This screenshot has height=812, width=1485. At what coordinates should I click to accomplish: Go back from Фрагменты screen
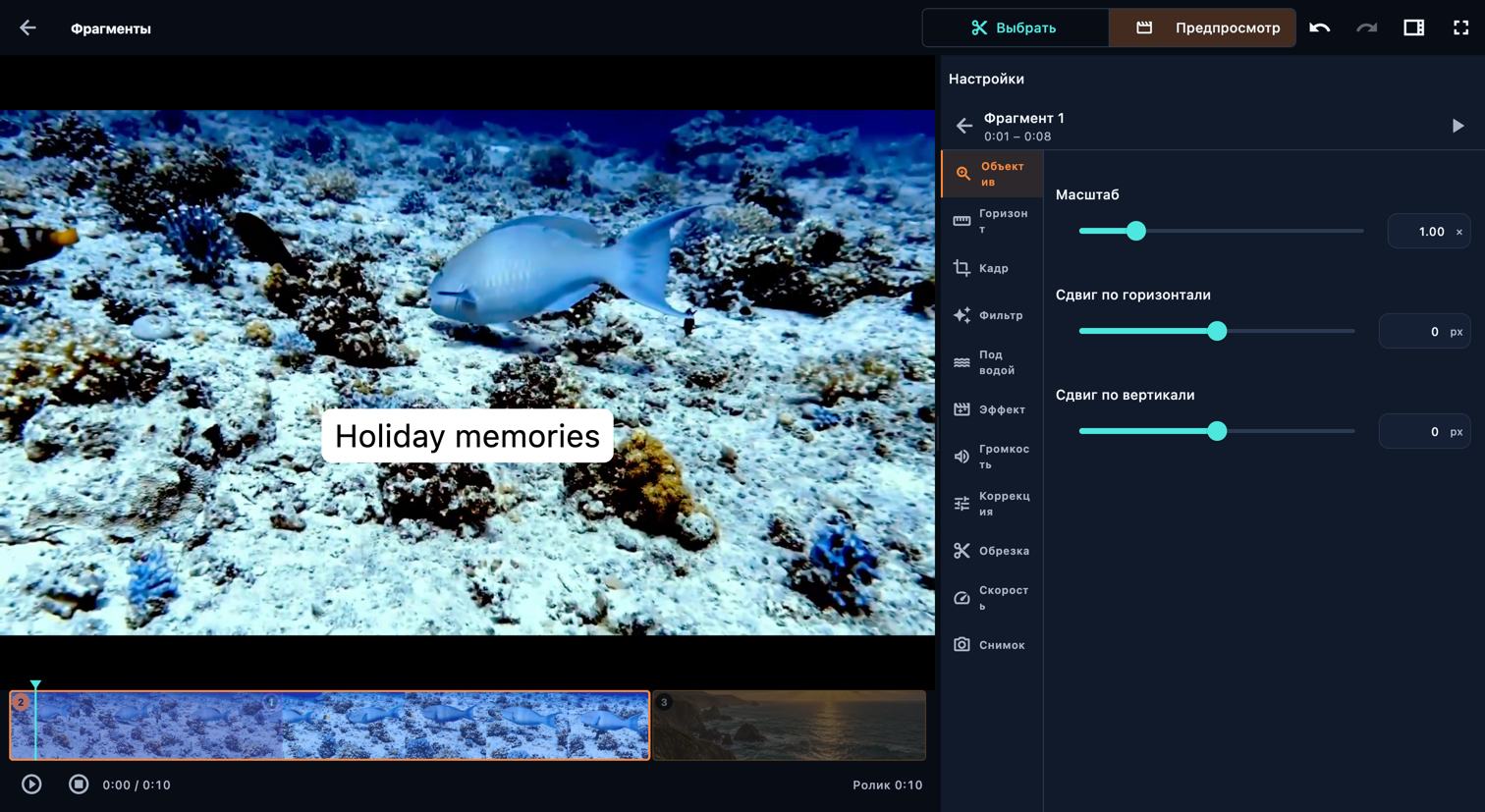(x=27, y=28)
